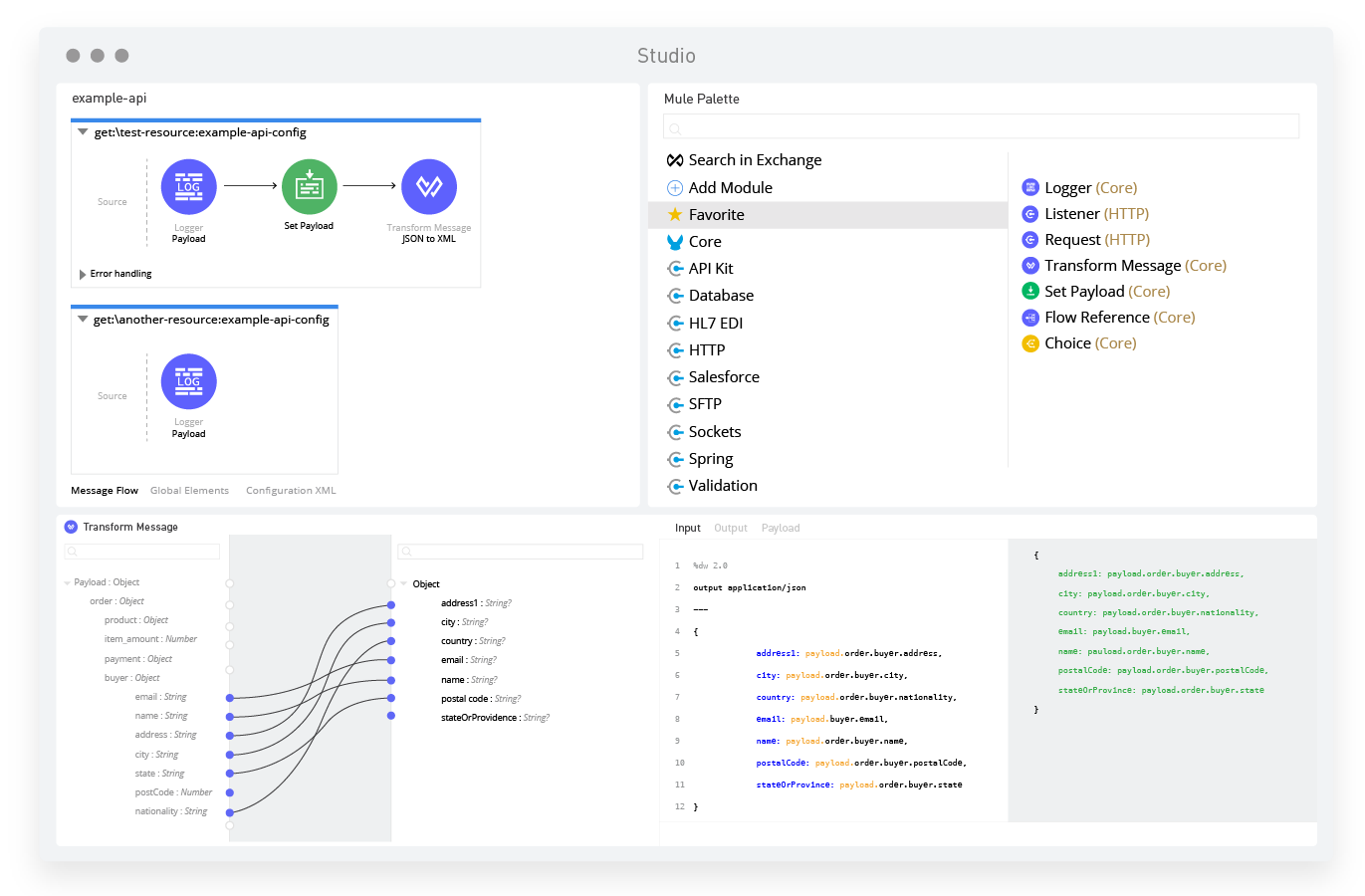Switch to Global Elements tab

(189, 491)
